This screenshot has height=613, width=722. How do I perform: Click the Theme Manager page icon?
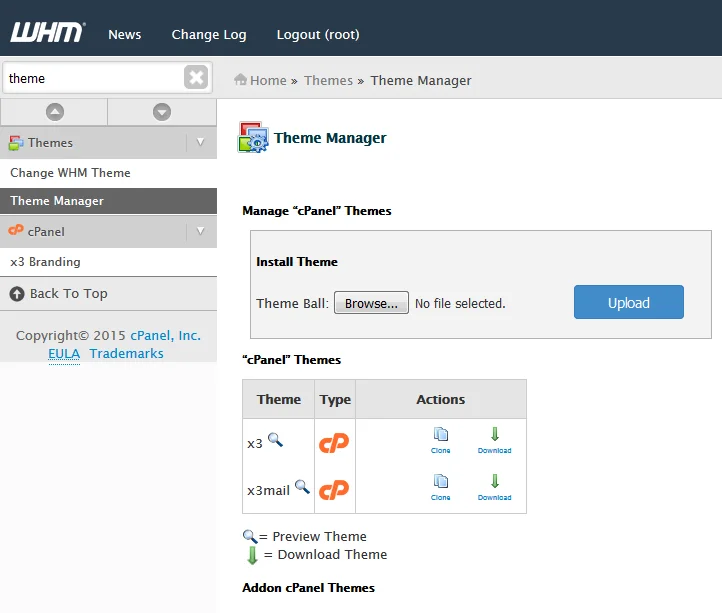click(x=253, y=137)
